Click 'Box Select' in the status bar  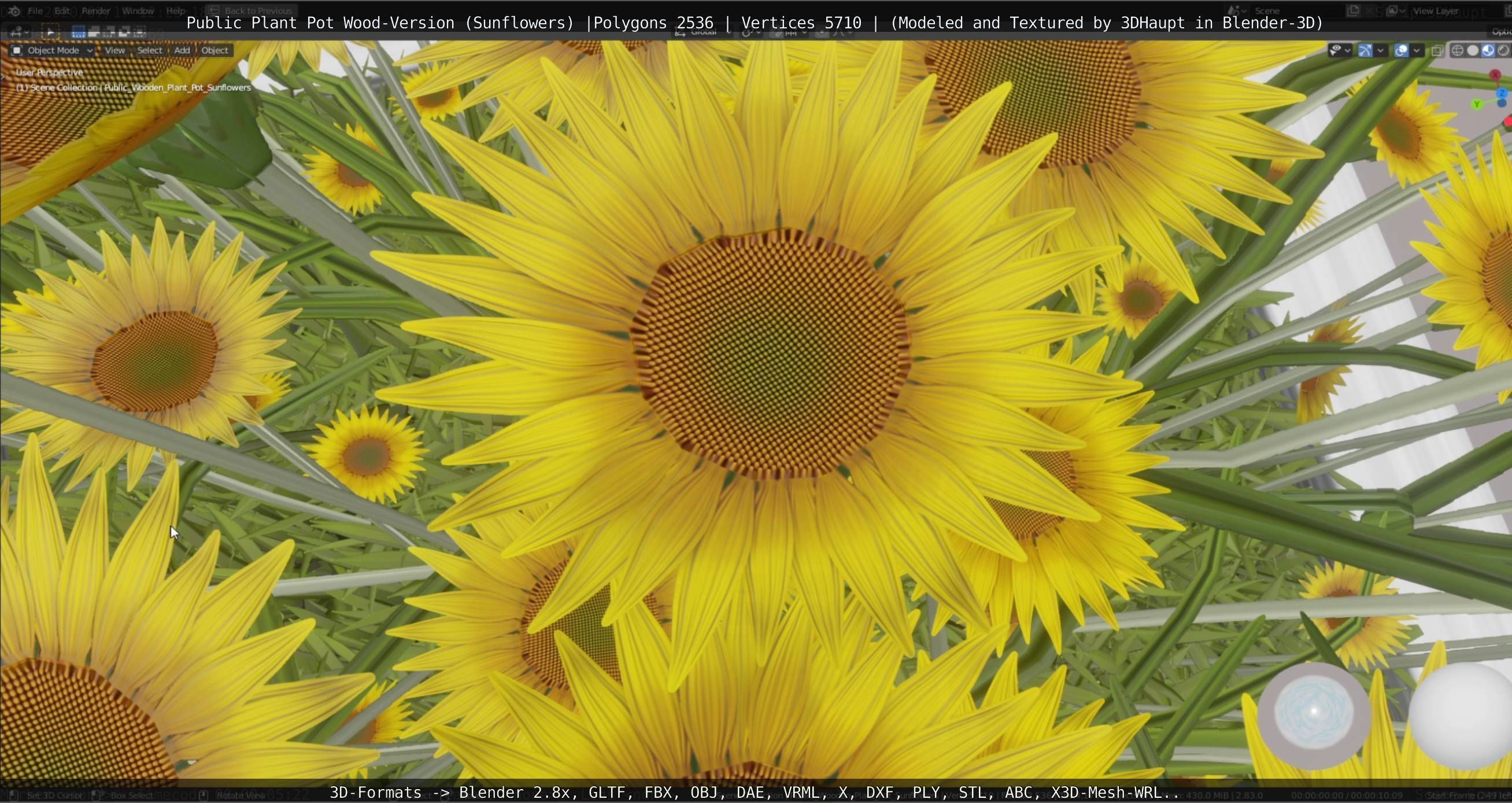point(131,795)
